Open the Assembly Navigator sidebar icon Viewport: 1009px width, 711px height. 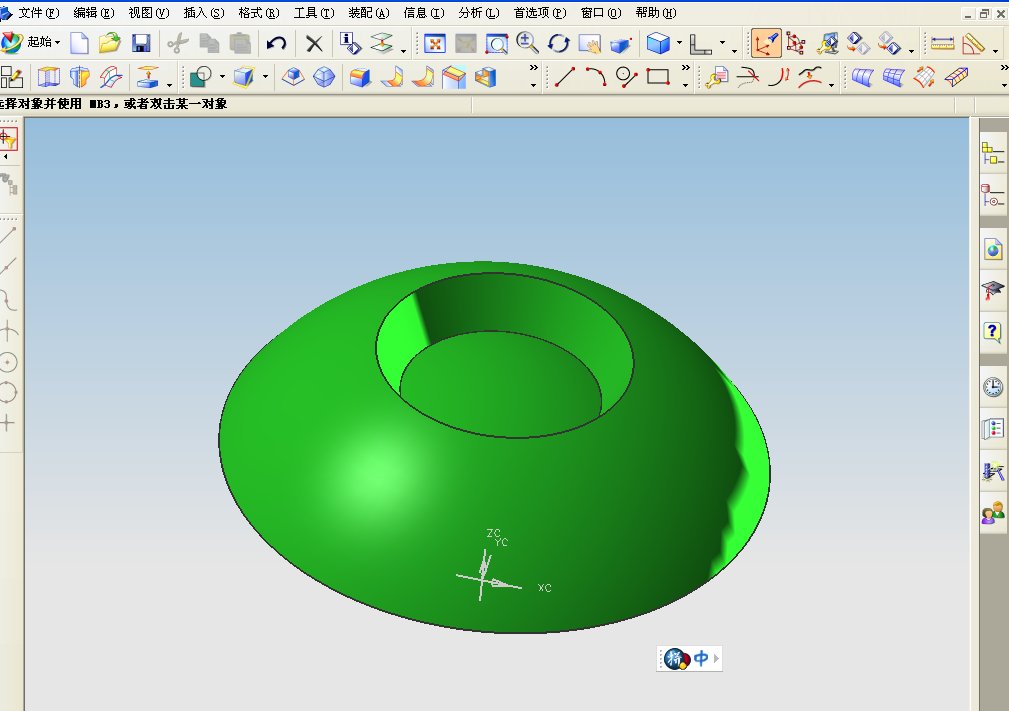993,154
